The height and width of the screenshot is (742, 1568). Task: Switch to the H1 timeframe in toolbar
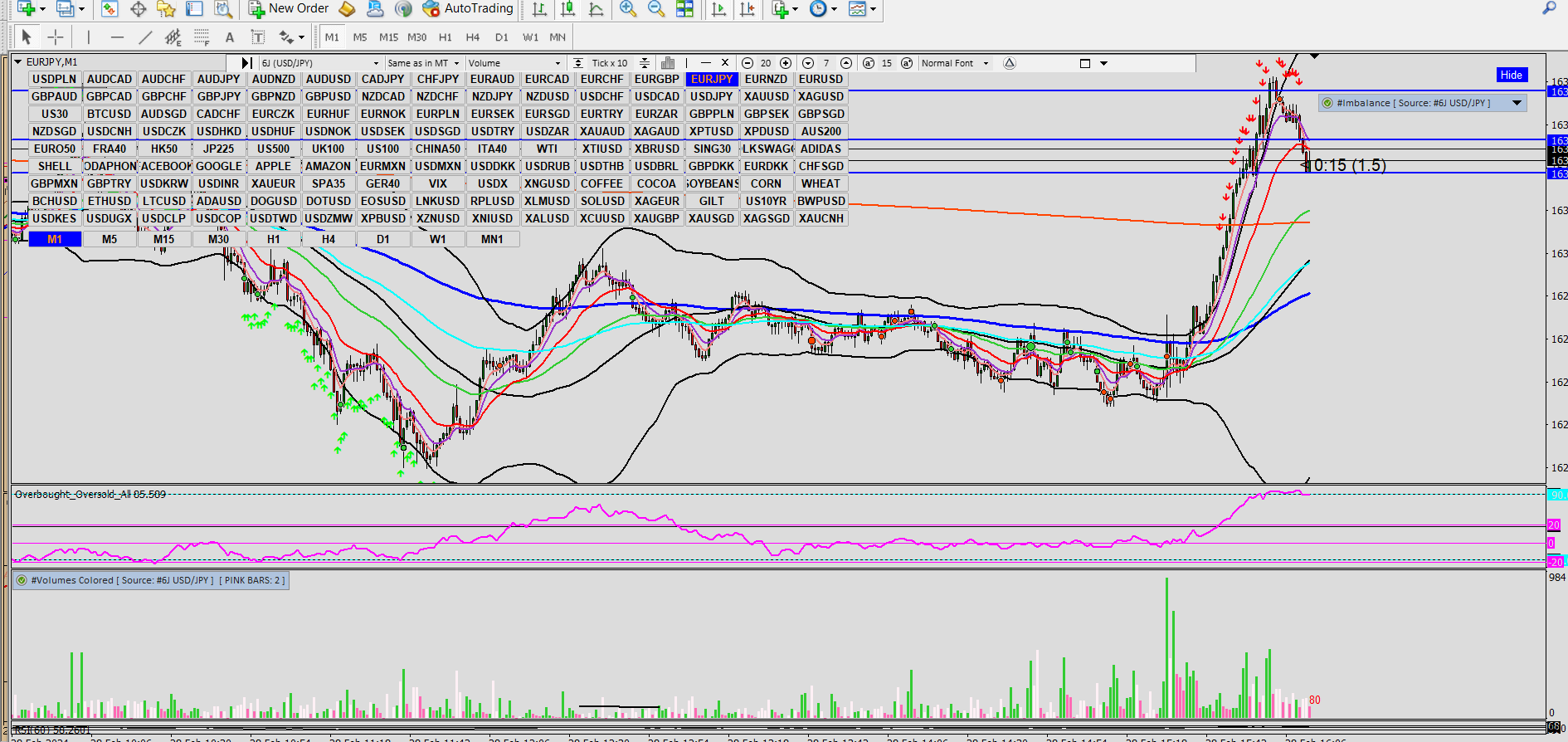pos(446,37)
